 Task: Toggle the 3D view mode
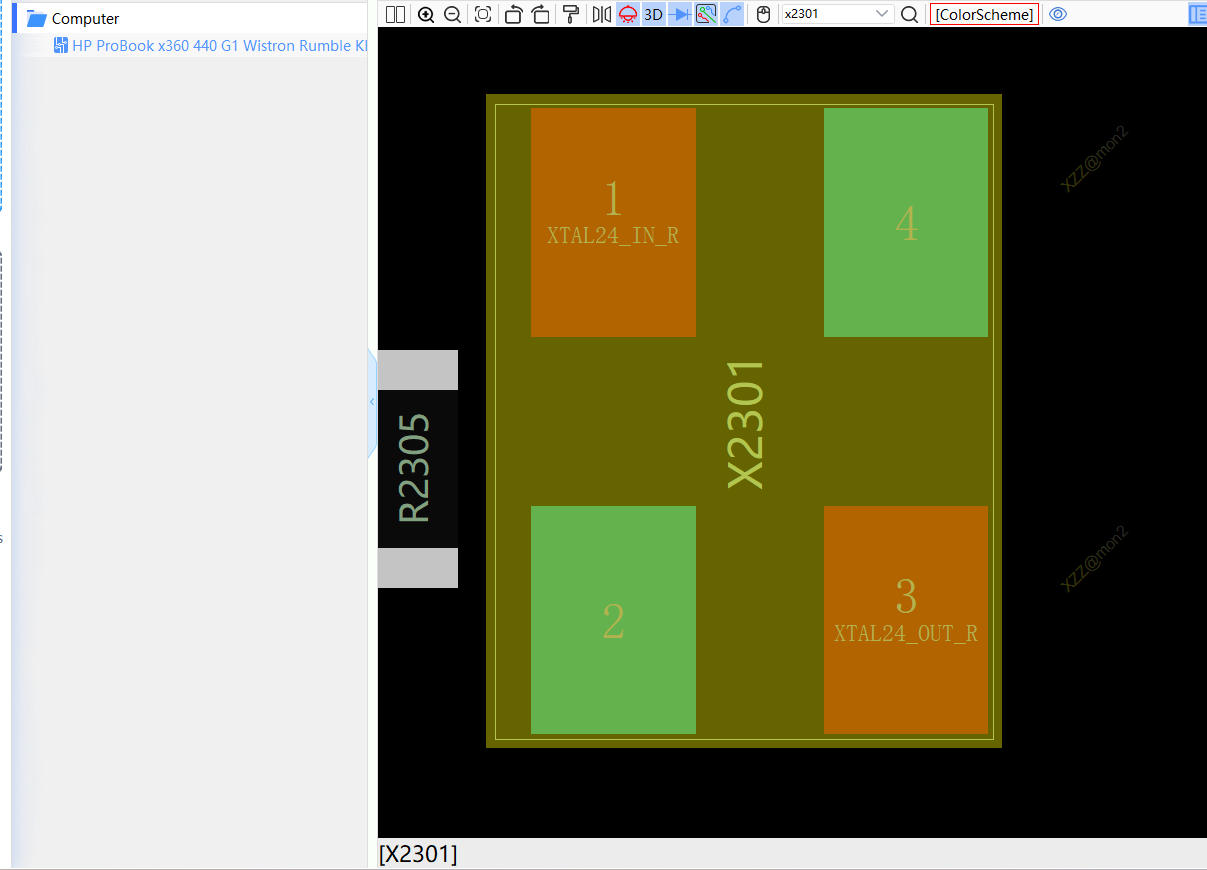click(x=653, y=14)
